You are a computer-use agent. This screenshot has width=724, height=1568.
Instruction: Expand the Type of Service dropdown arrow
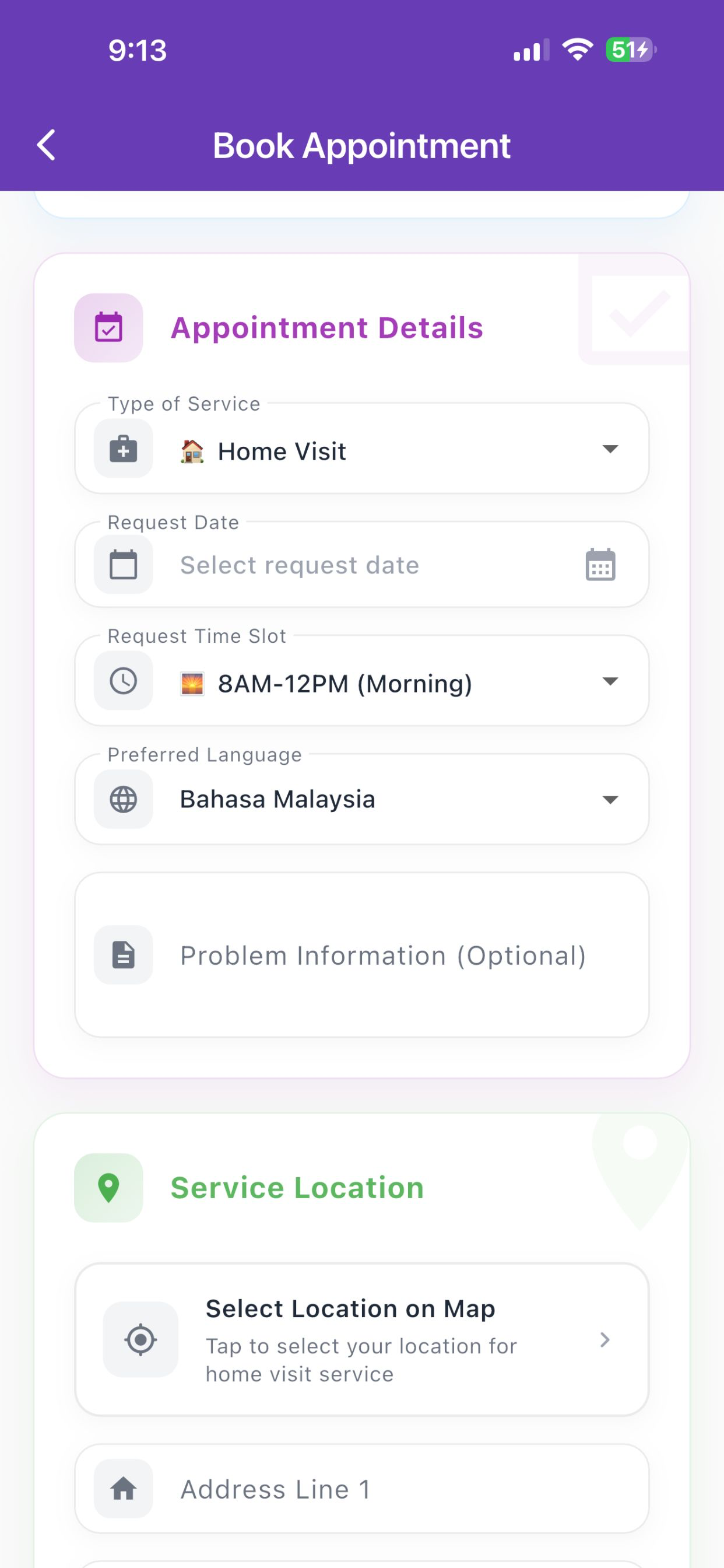tap(610, 449)
